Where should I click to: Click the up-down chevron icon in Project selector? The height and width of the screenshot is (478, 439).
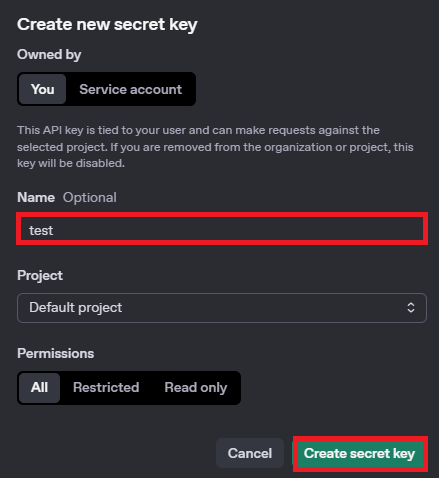click(x=411, y=307)
